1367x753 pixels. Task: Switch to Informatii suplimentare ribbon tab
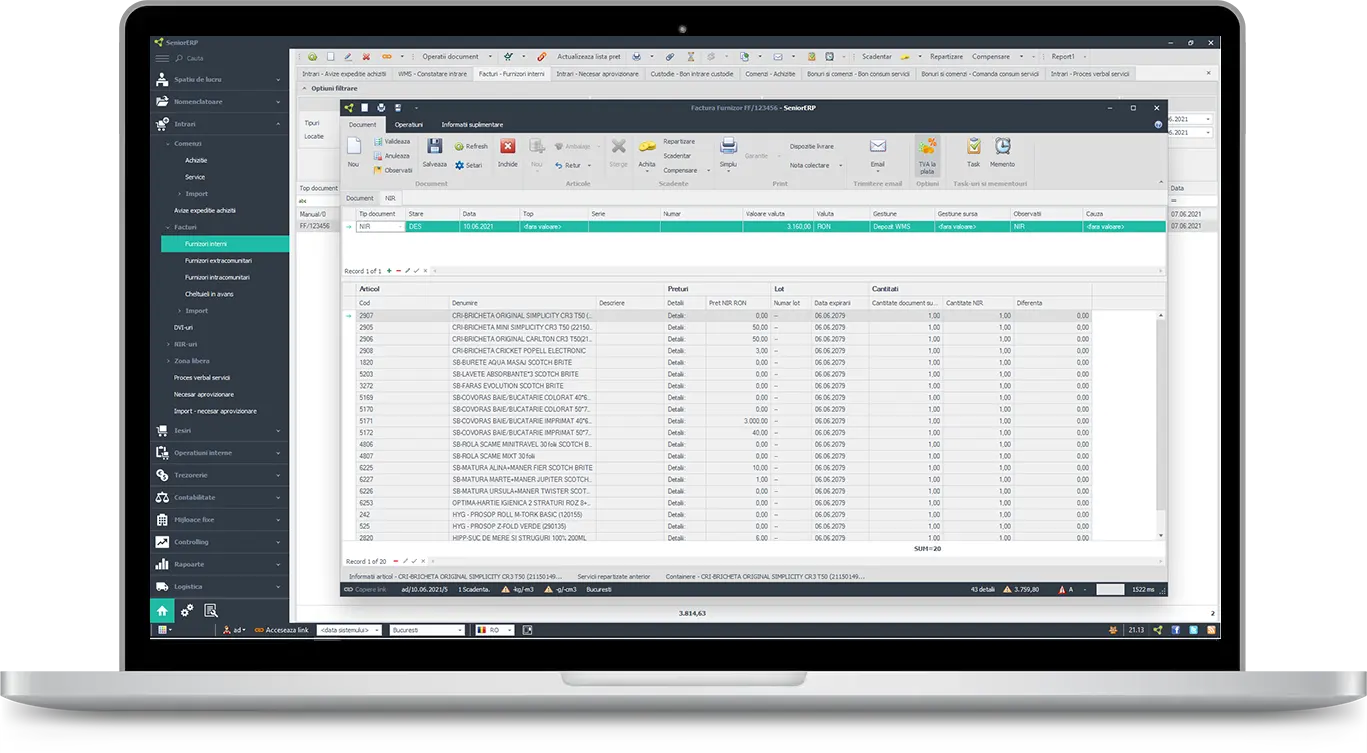pyautogui.click(x=472, y=124)
